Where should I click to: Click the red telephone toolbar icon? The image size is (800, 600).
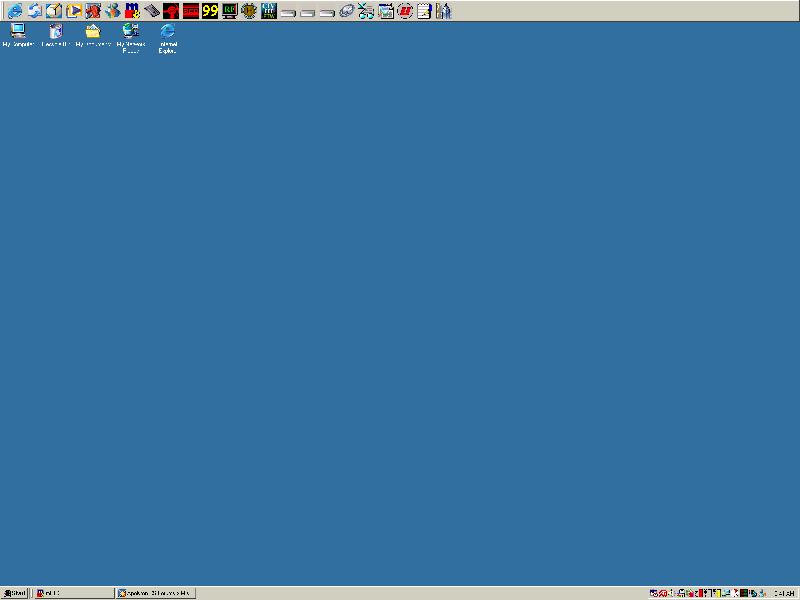[x=171, y=11]
